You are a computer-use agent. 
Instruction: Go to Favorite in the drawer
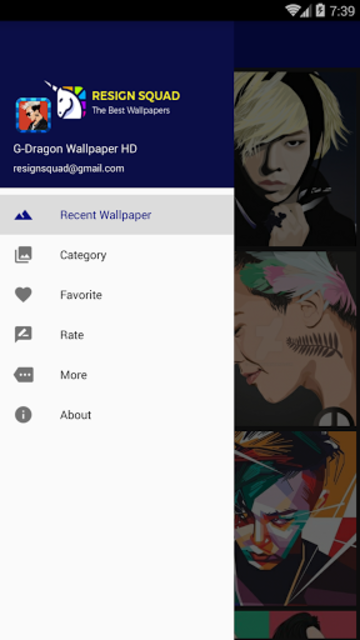click(x=117, y=295)
